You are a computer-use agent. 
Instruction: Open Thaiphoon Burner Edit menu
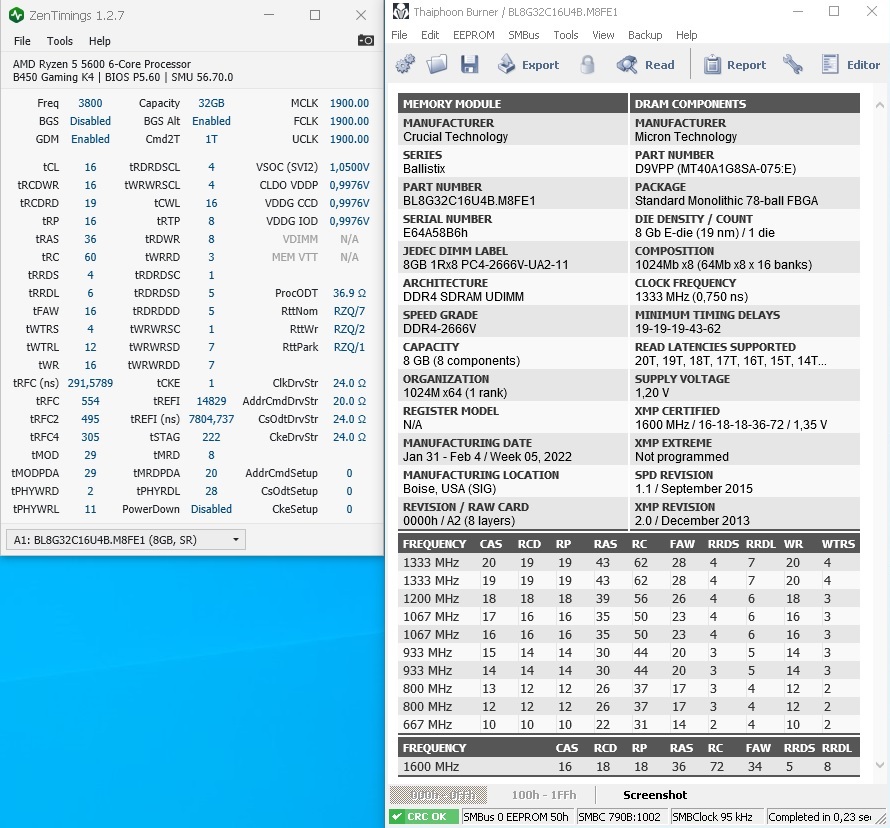[x=430, y=35]
